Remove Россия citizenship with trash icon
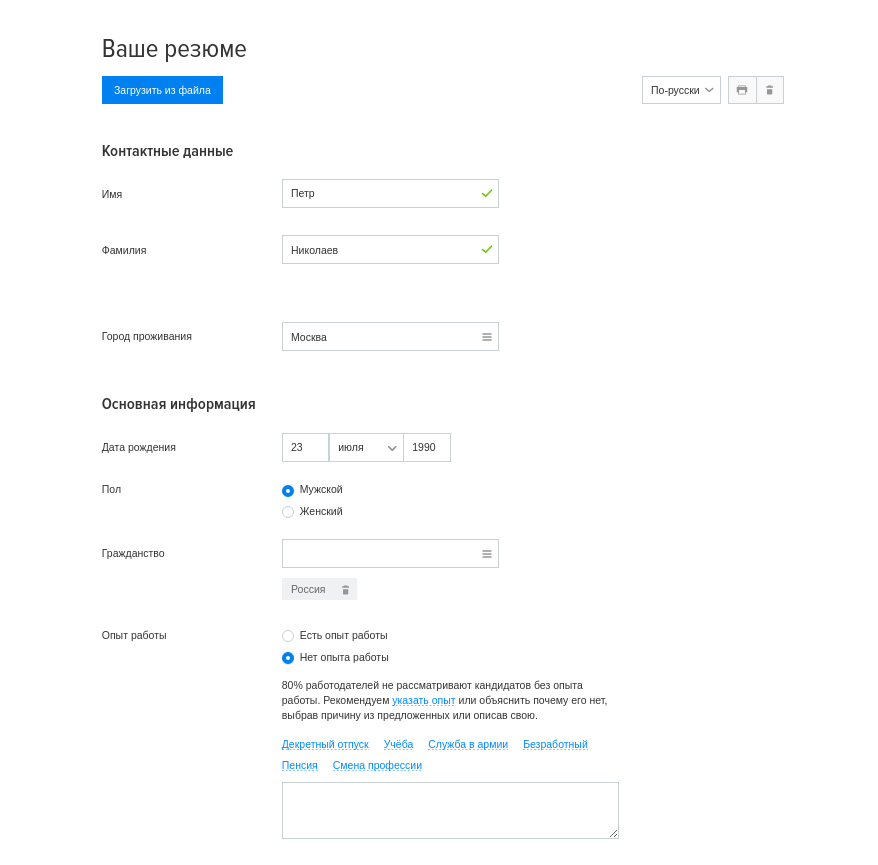Image resolution: width=878 pixels, height=865 pixels. click(345, 590)
